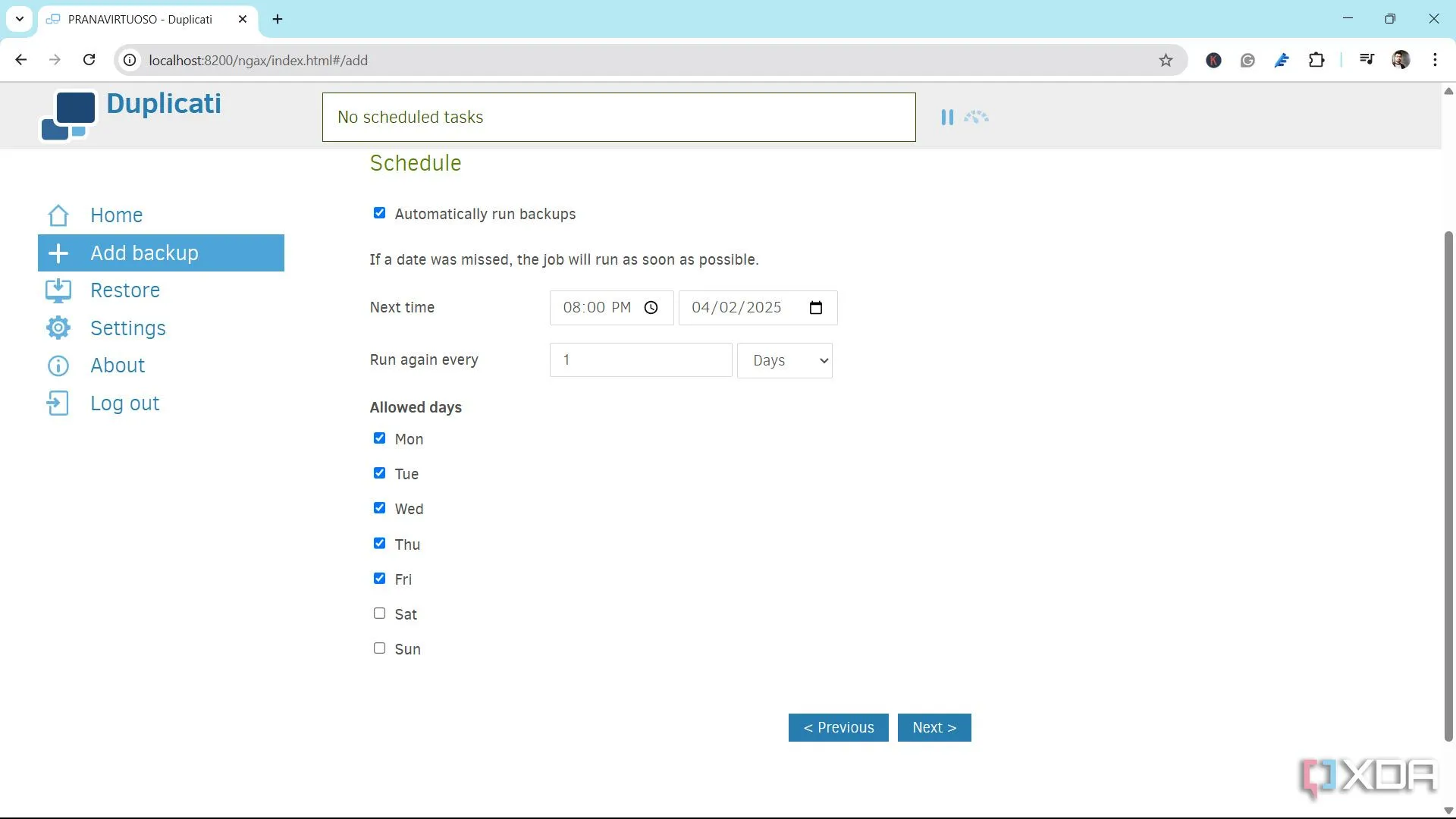1456x819 pixels.
Task: Enable Sun in allowed days
Action: click(x=379, y=648)
